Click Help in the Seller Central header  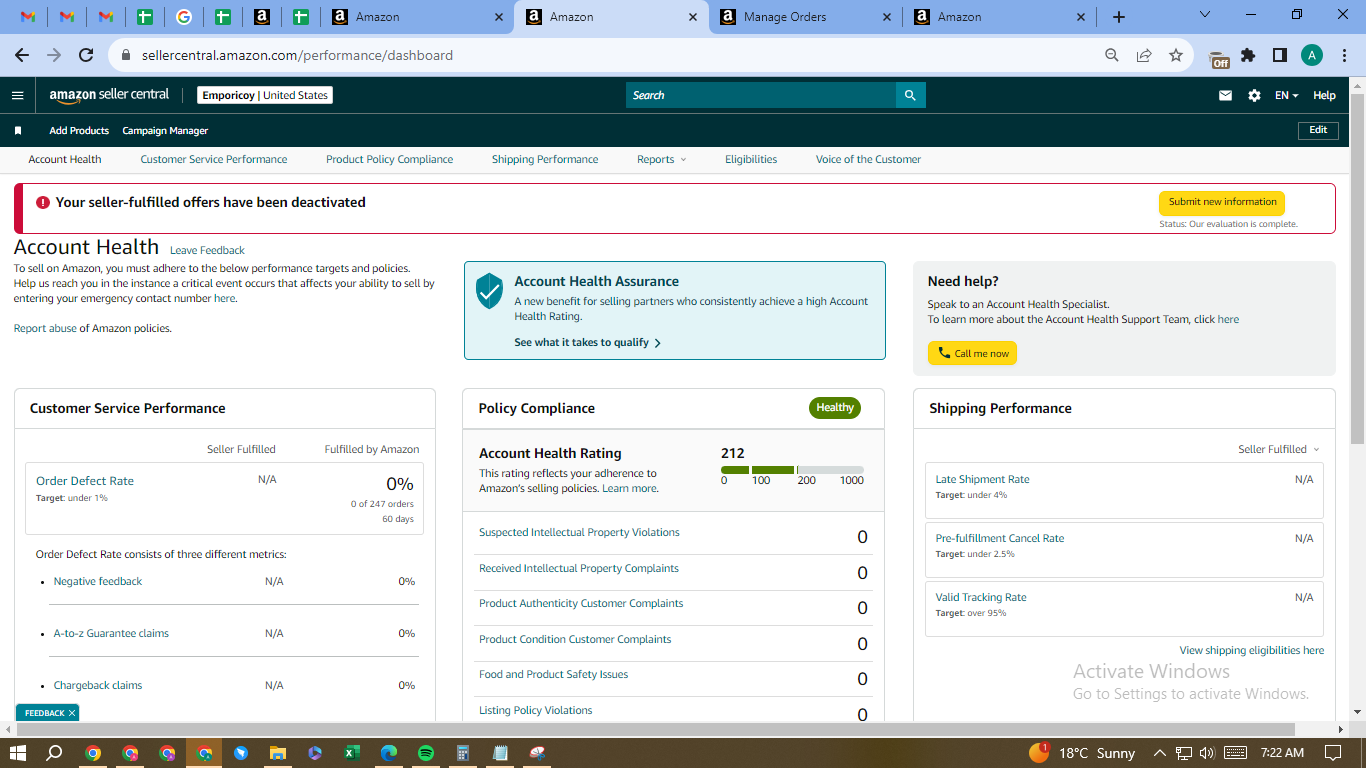(x=1324, y=96)
